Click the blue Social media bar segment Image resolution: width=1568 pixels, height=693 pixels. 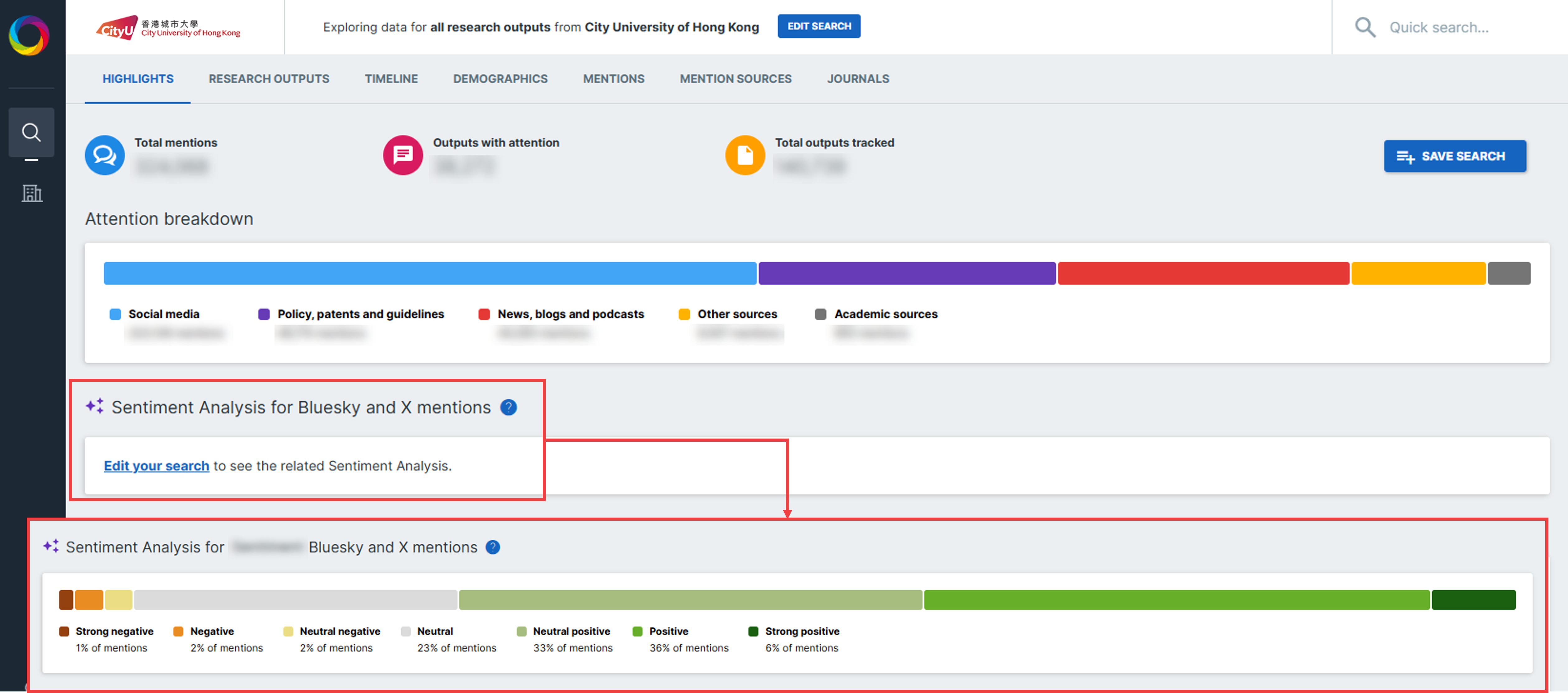(430, 273)
